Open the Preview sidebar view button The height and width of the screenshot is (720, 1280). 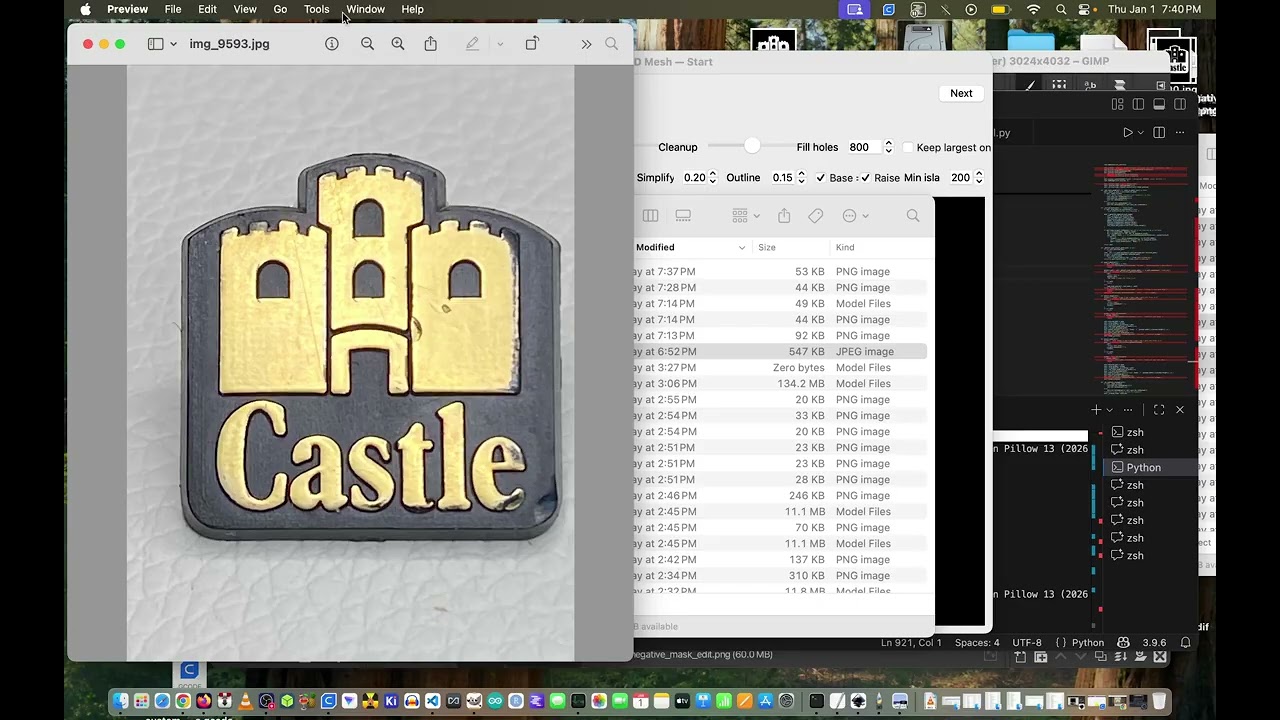pos(155,44)
